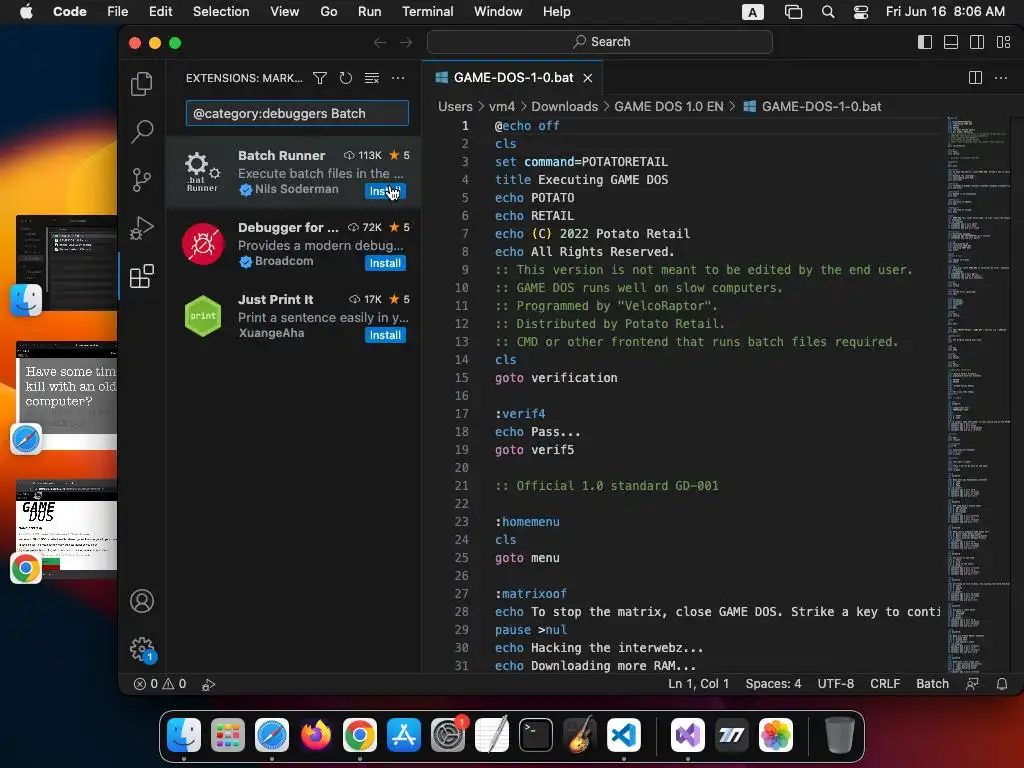Split the editor to the right
The height and width of the screenshot is (768, 1024).
coord(975,78)
